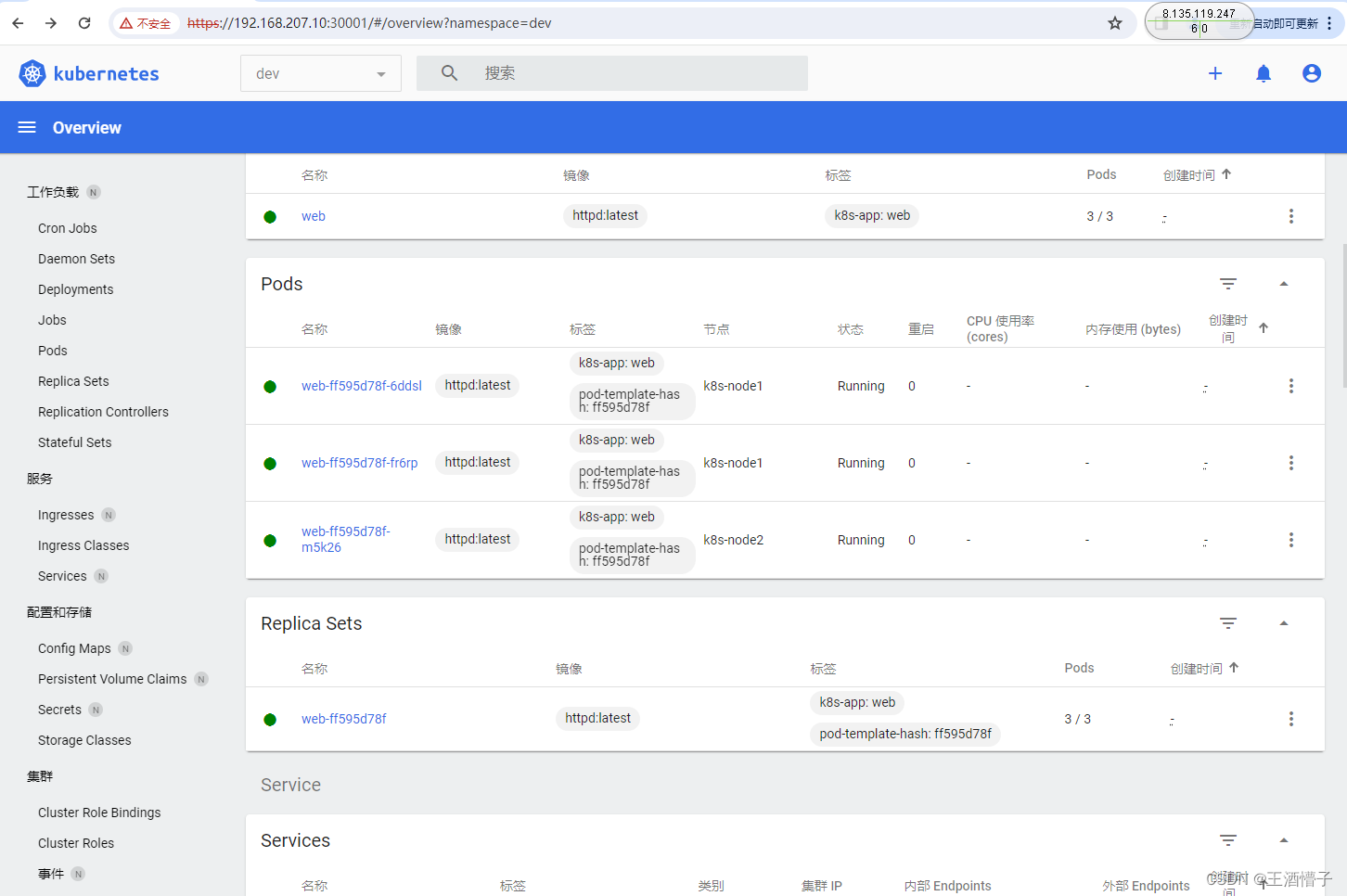
Task: Open the Chrome three-dot menu
Action: [1329, 23]
